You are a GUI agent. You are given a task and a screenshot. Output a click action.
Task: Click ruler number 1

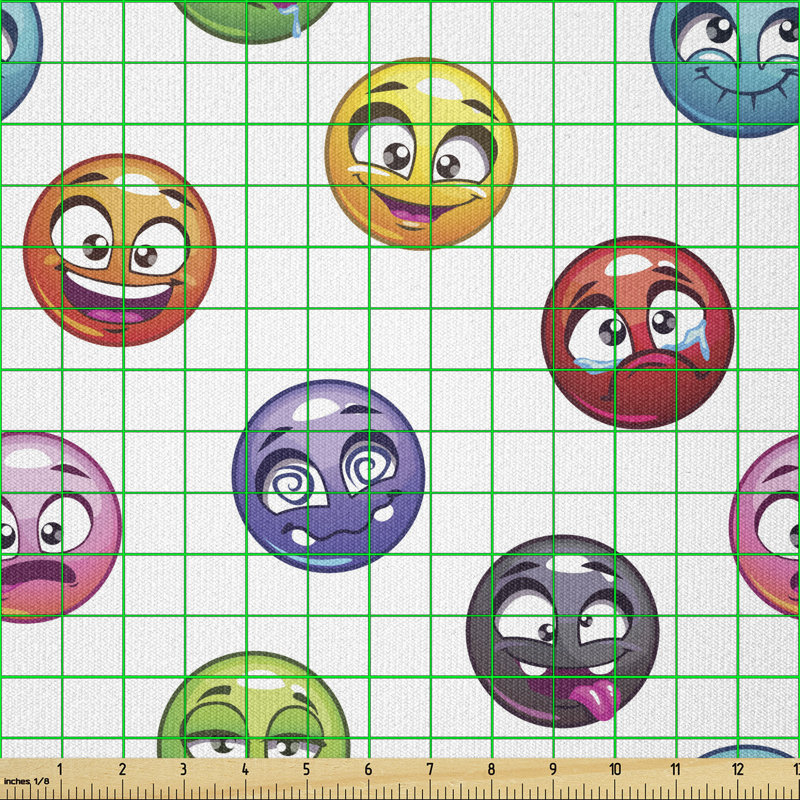60,769
